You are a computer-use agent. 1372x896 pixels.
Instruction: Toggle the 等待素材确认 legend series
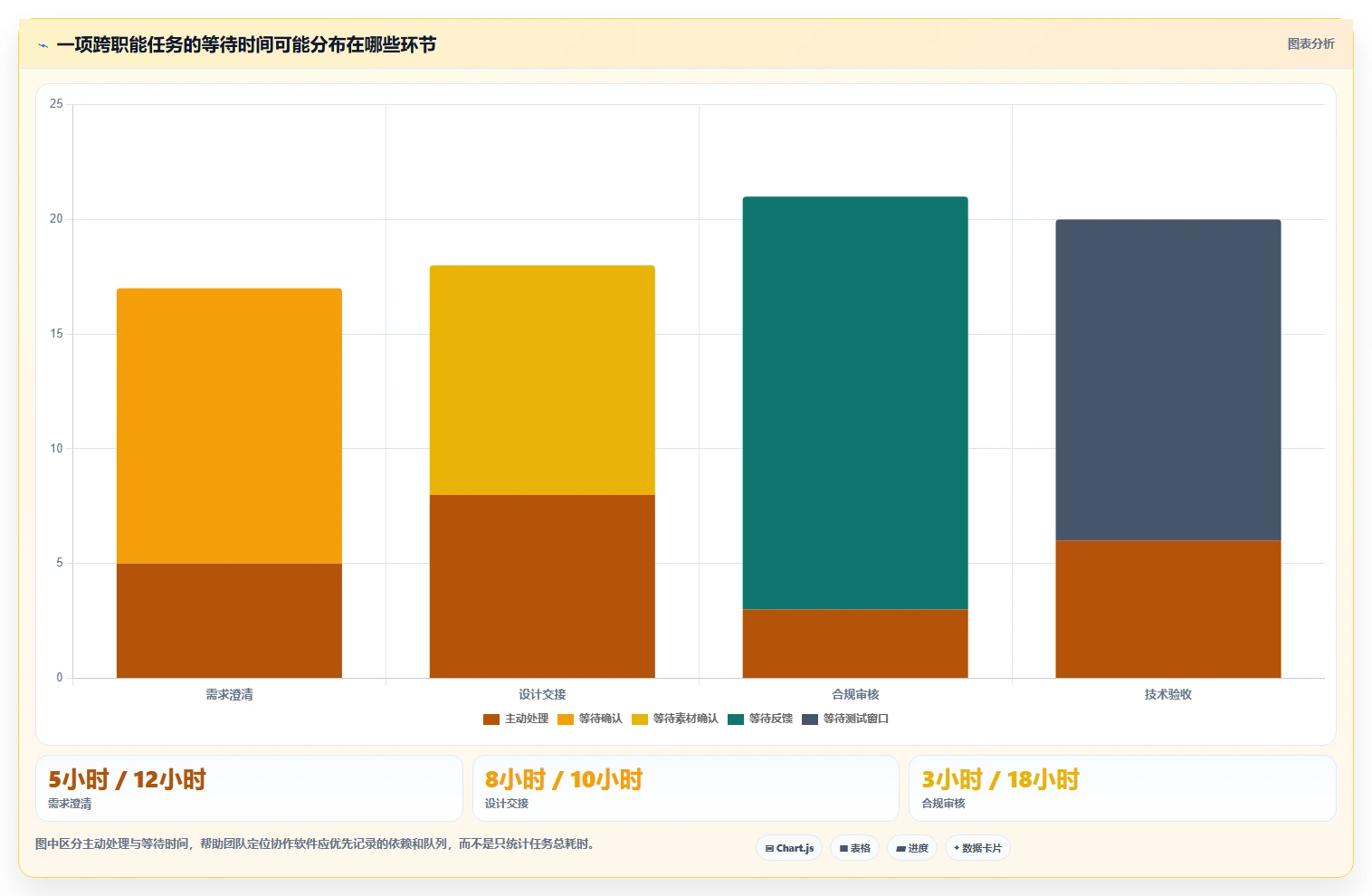click(x=675, y=719)
